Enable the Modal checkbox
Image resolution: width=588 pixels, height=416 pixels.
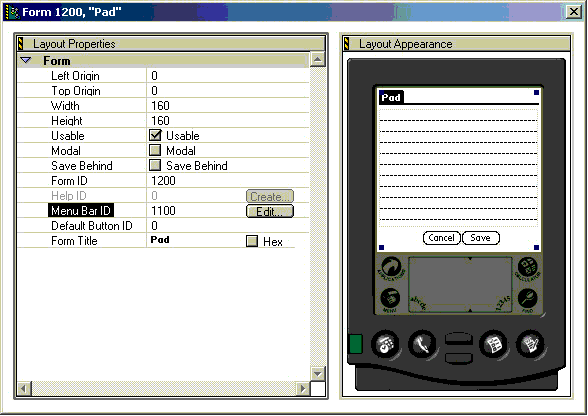(x=155, y=150)
